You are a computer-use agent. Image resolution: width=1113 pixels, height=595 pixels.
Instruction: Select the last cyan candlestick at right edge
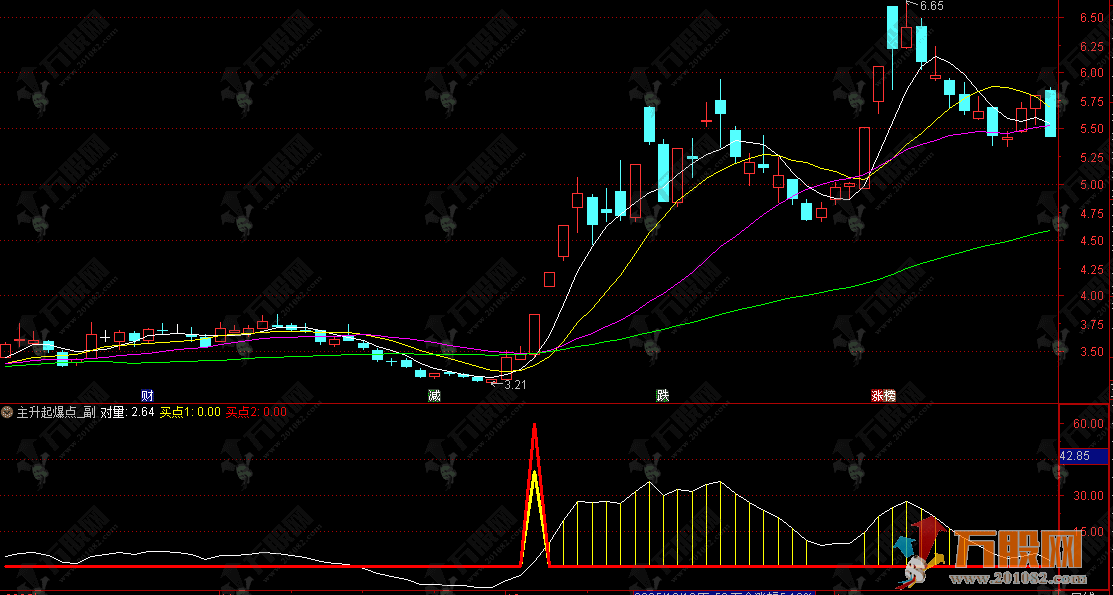1050,113
